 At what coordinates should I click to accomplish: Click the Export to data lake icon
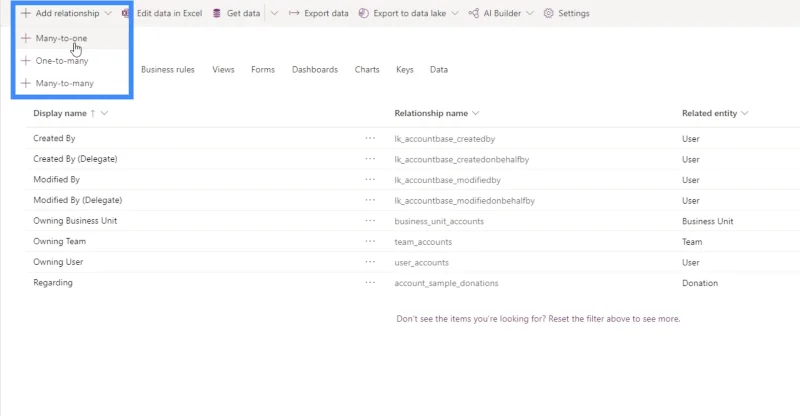(x=363, y=13)
